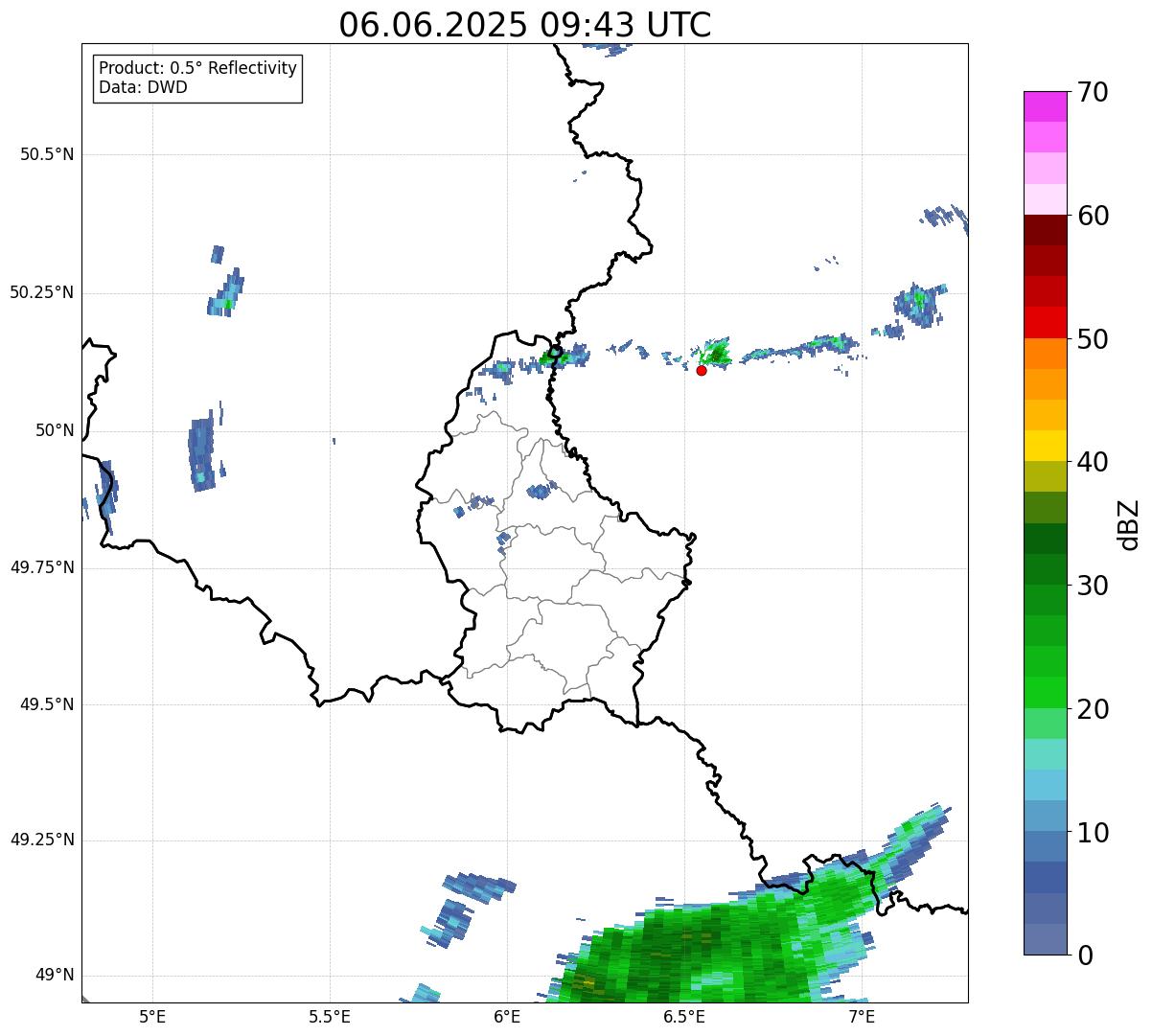Click the title "06.06.2025 09:43 UTC"
The height and width of the screenshot is (1036, 1152).
coord(525,25)
